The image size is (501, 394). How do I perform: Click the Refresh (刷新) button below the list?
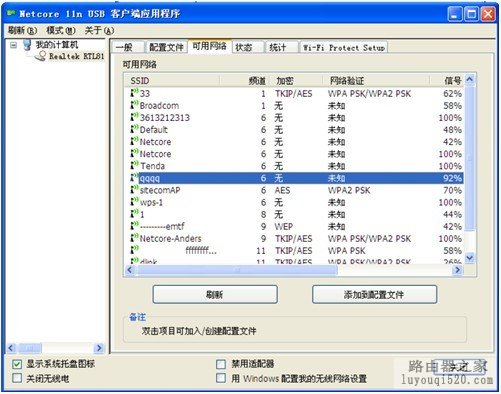click(215, 294)
